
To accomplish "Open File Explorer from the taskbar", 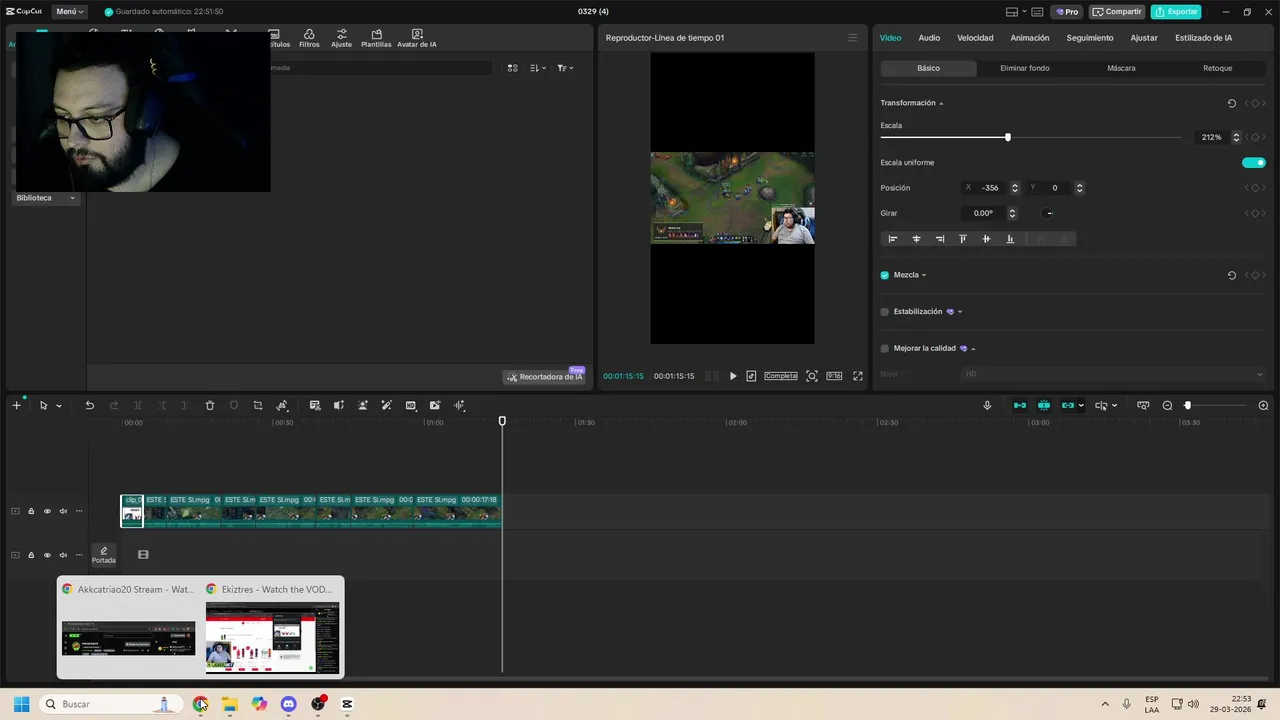I will [x=230, y=704].
